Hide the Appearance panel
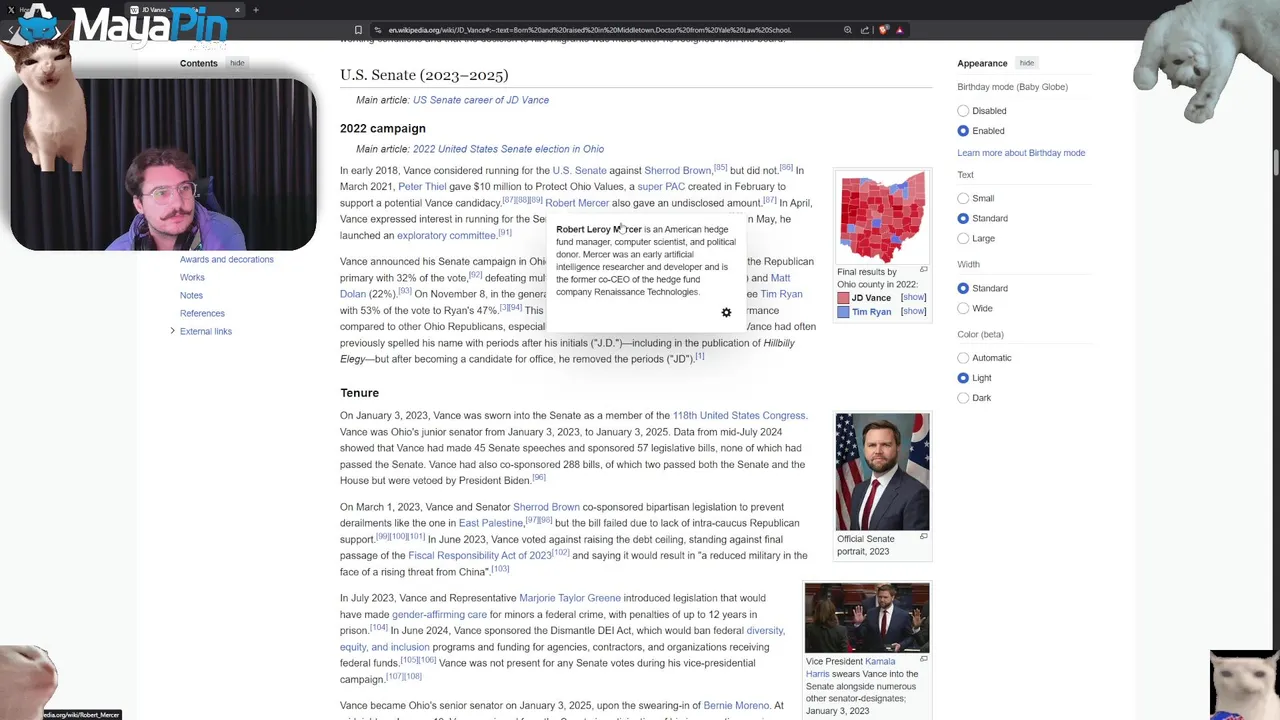 [x=1026, y=63]
